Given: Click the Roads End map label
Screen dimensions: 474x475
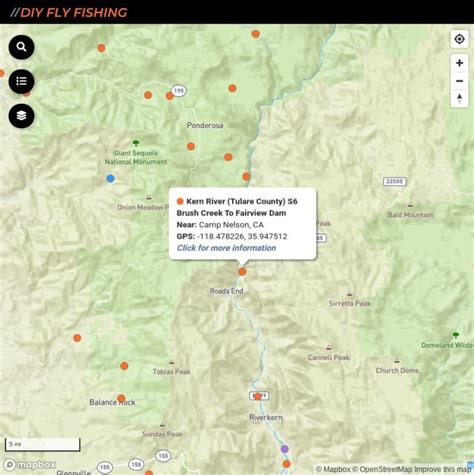Looking at the screenshot, I should (227, 291).
